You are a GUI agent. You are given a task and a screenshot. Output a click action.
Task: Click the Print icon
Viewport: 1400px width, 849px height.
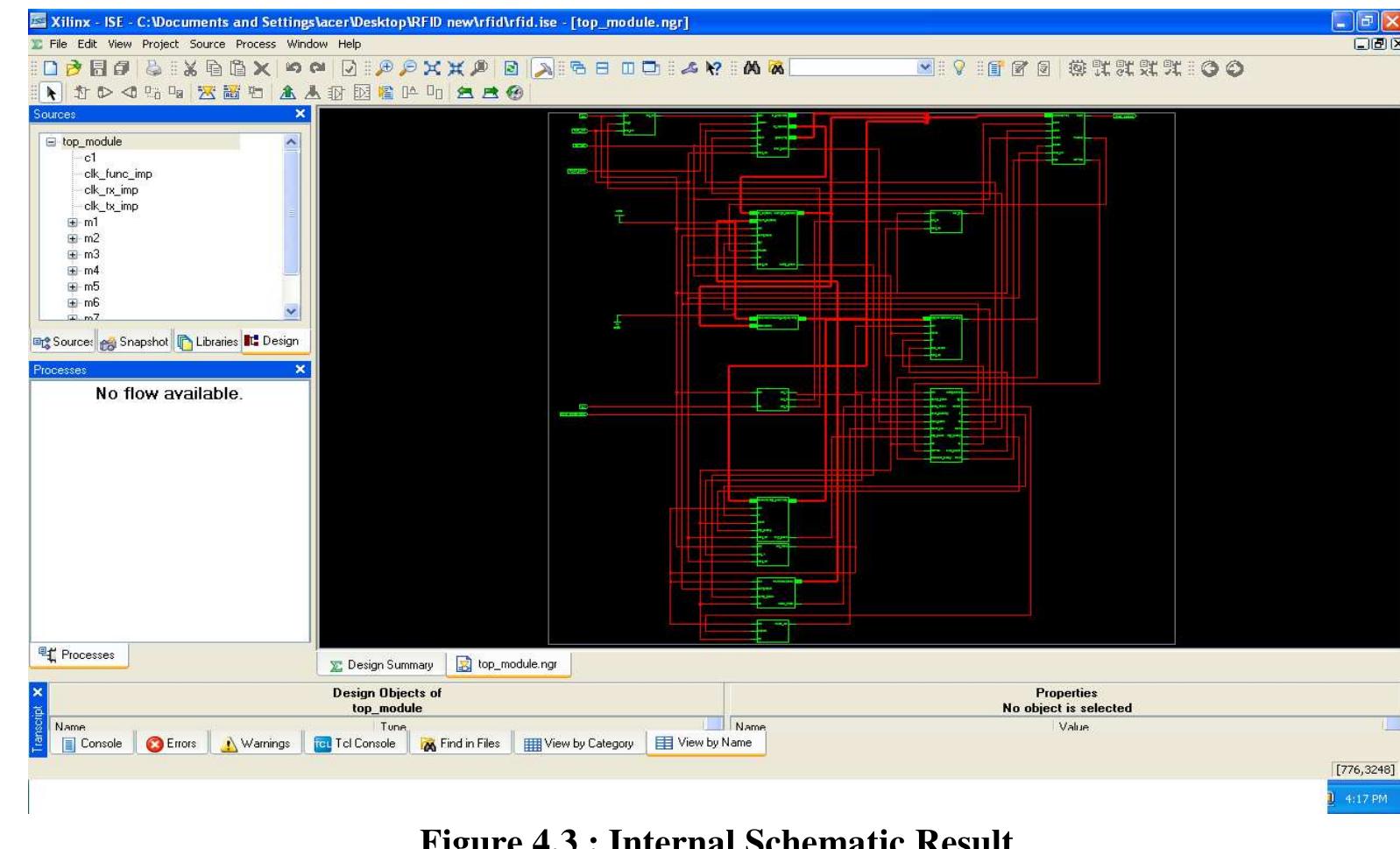[x=153, y=68]
